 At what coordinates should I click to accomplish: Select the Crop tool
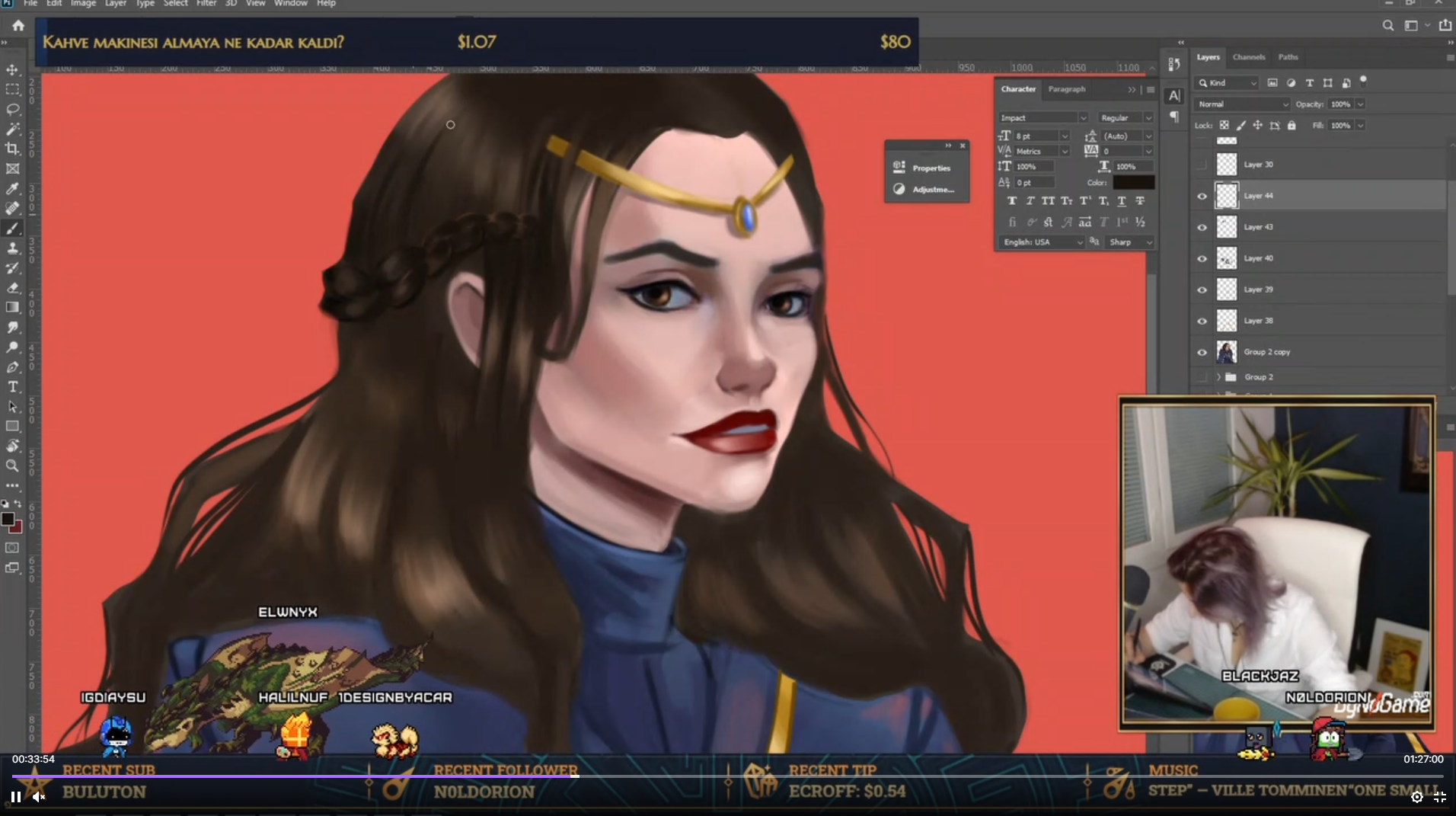click(x=12, y=149)
